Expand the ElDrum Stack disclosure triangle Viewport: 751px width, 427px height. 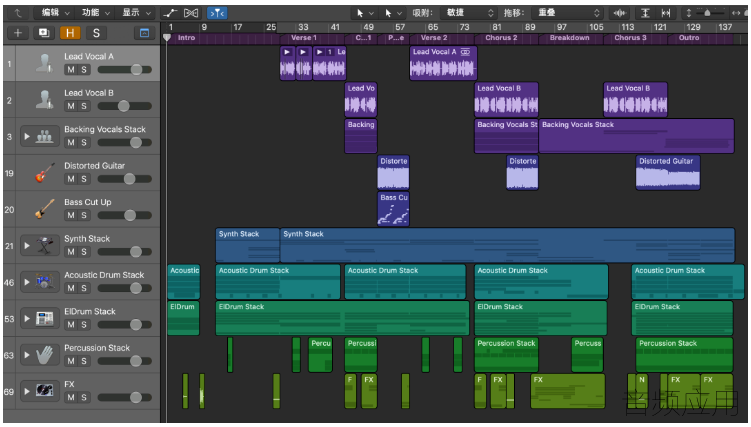(x=27, y=318)
